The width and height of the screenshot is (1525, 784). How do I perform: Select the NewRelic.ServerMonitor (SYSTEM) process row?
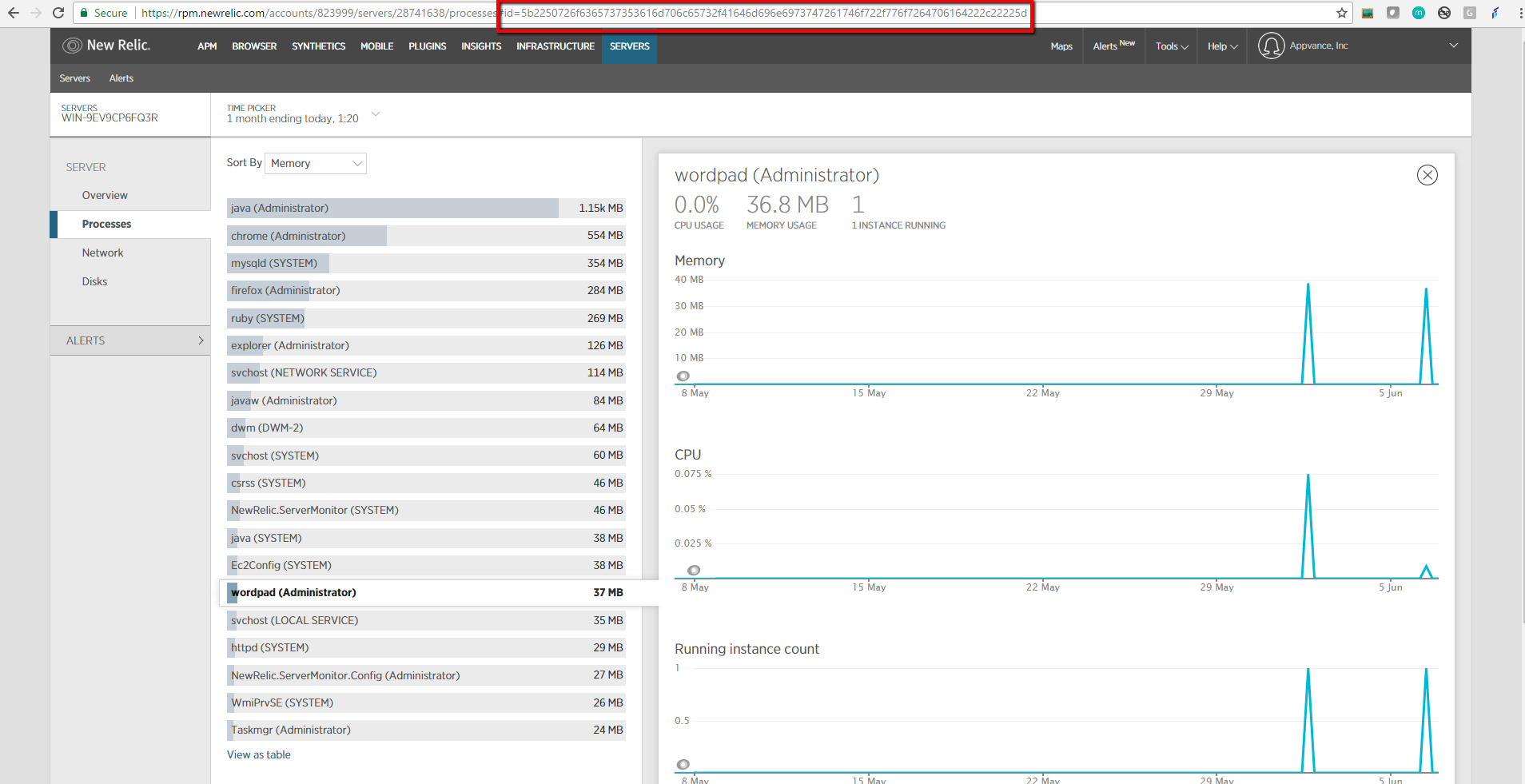tap(426, 510)
